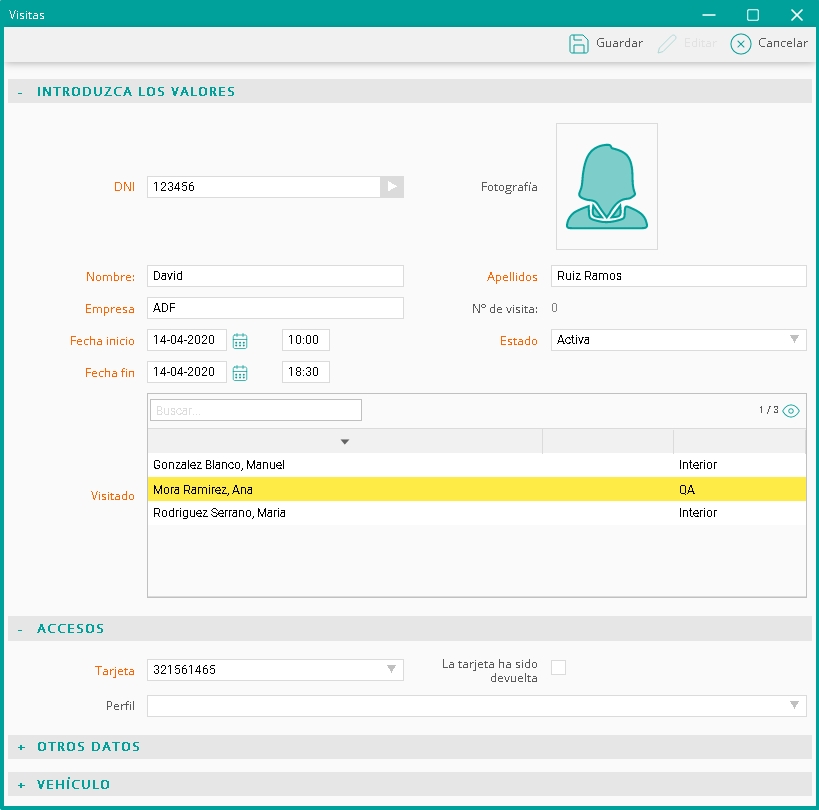Click the Apellidos field with Ruiz Ramos
The height and width of the screenshot is (810, 819).
coord(678,276)
